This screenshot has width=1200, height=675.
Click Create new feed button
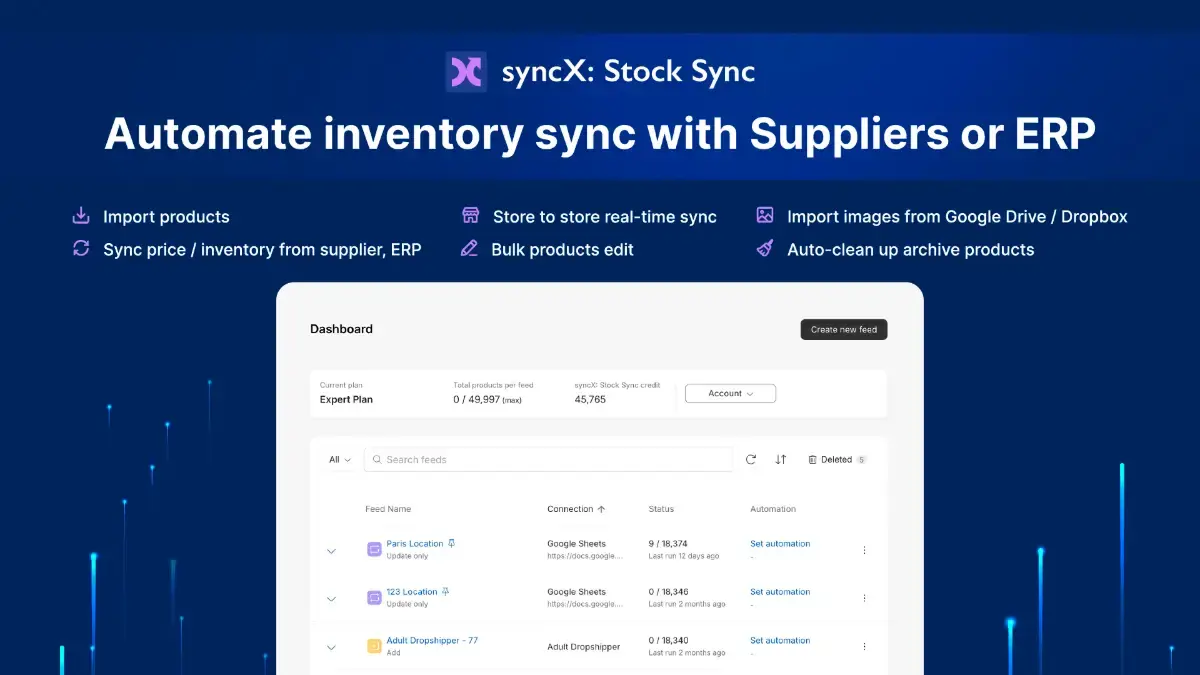click(844, 329)
